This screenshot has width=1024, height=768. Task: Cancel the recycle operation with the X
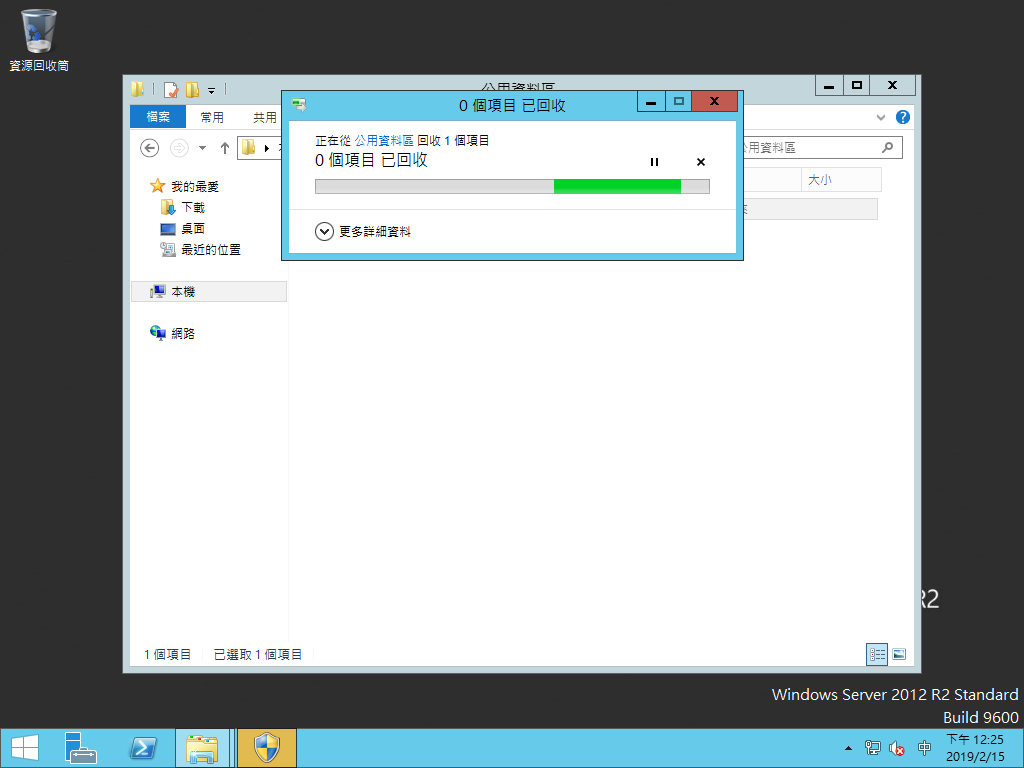(x=701, y=162)
